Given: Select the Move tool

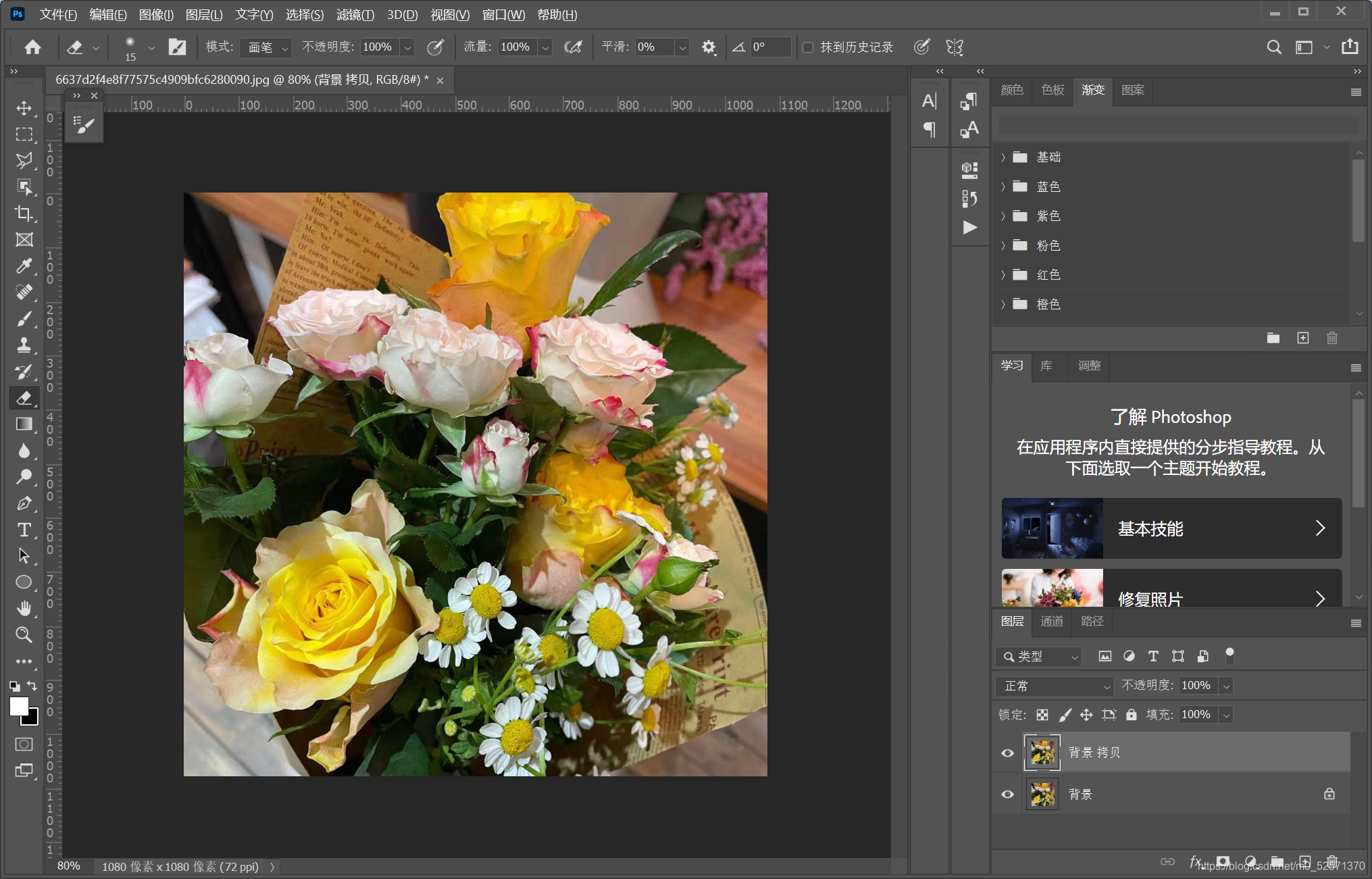Looking at the screenshot, I should pyautogui.click(x=24, y=108).
